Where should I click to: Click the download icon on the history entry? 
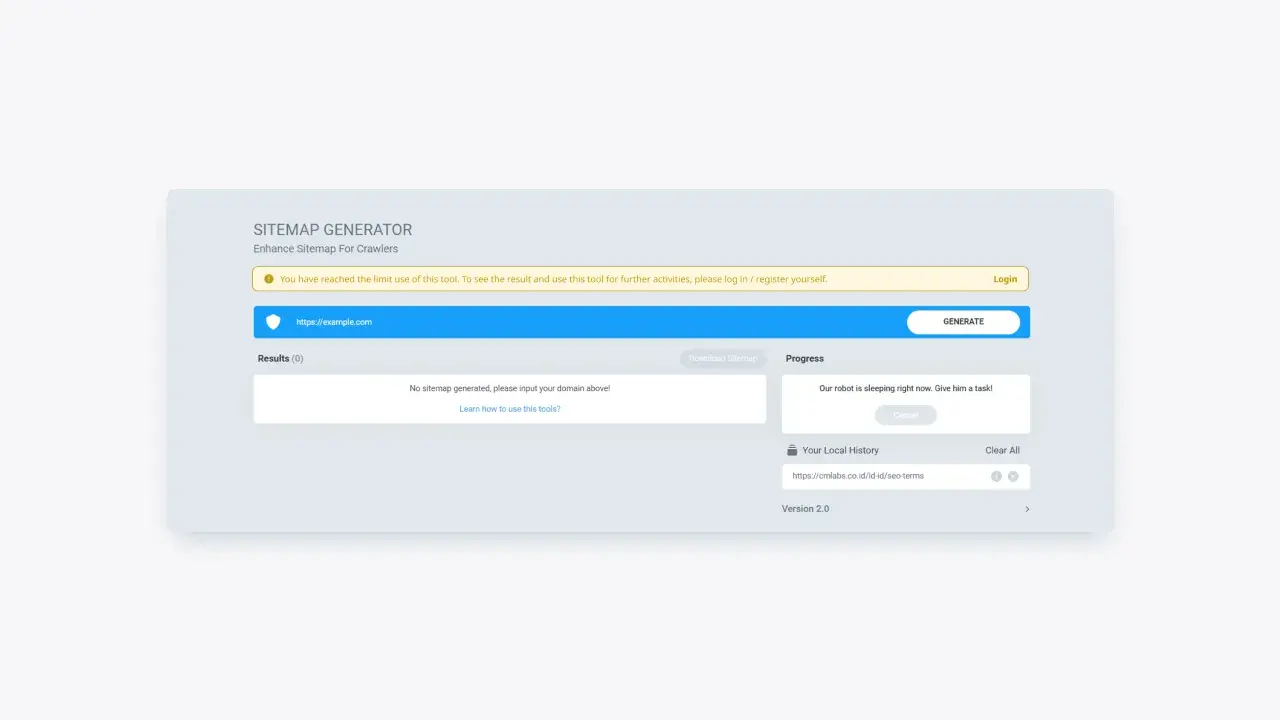tap(996, 476)
